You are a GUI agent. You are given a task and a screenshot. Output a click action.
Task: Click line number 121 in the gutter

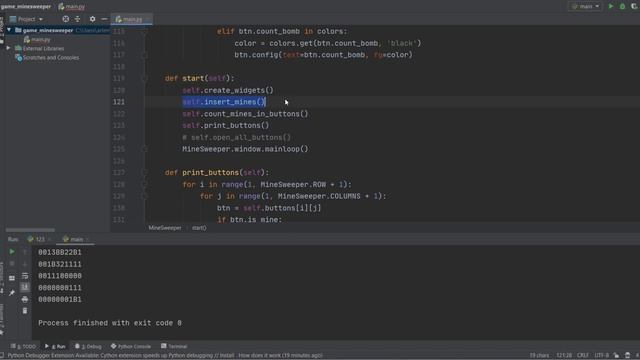click(119, 102)
